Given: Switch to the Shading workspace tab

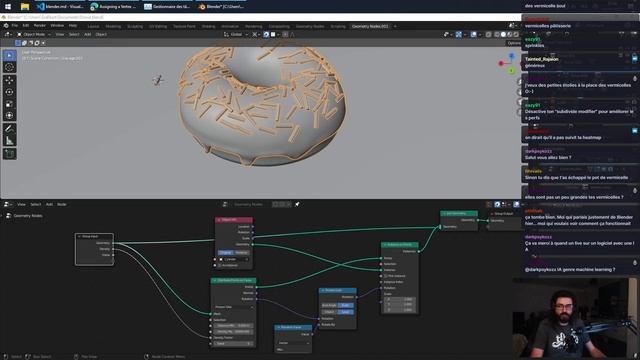Looking at the screenshot, I should click(209, 26).
